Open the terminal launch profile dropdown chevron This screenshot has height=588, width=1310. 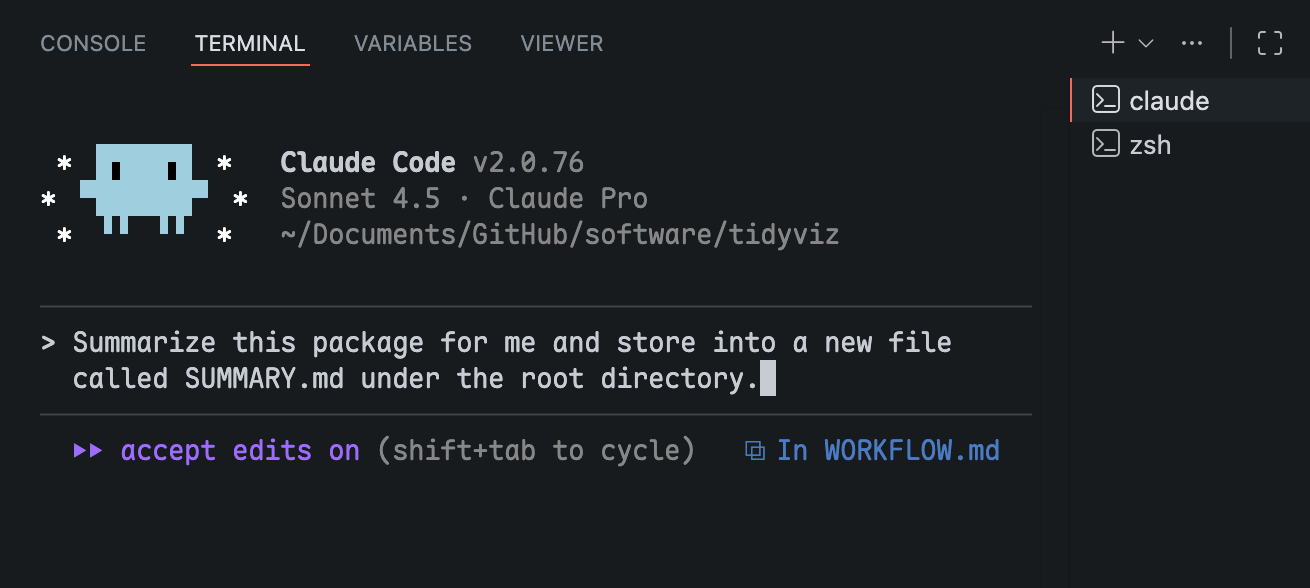point(1146,43)
